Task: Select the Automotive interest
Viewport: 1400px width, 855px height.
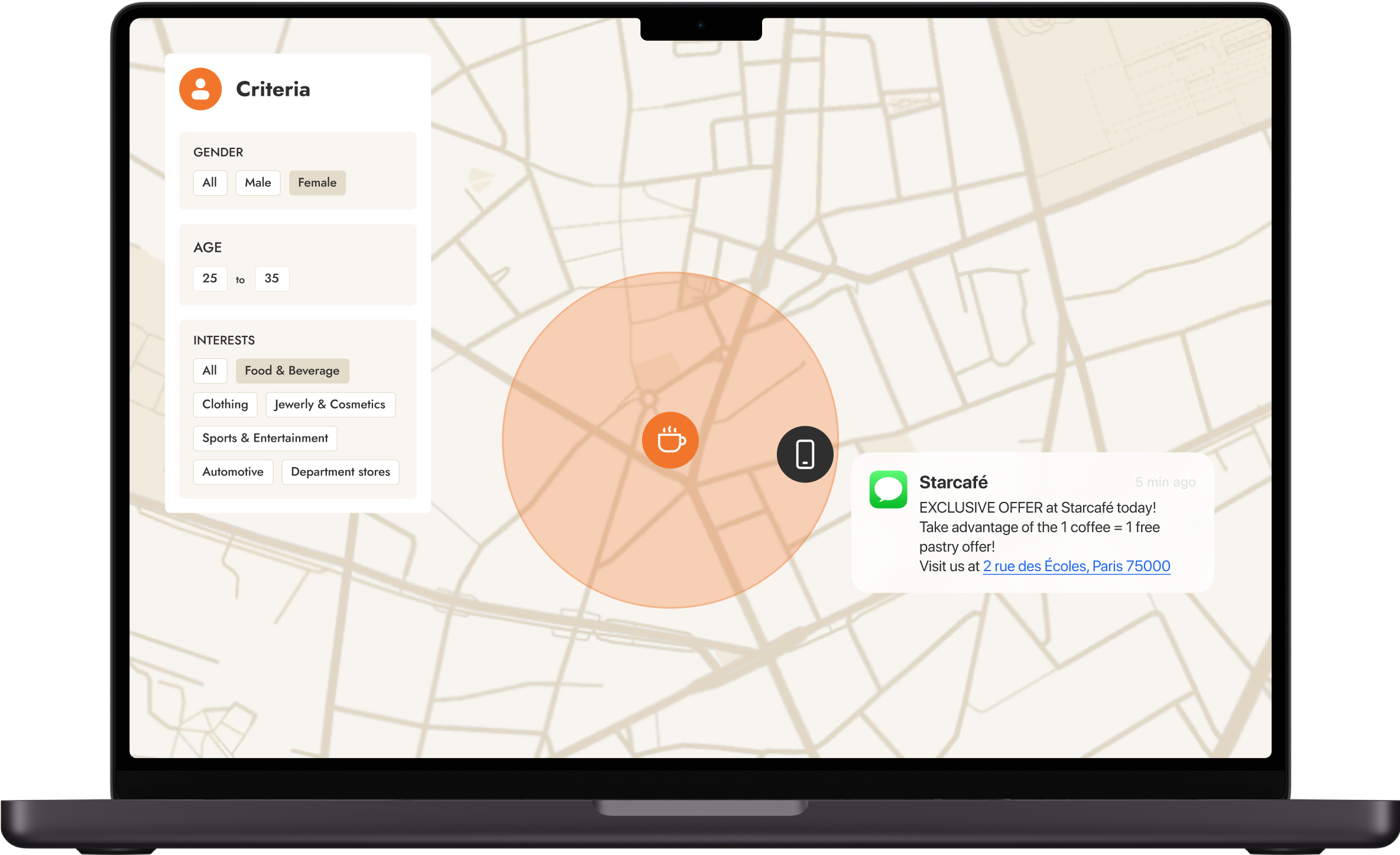Action: click(x=233, y=472)
